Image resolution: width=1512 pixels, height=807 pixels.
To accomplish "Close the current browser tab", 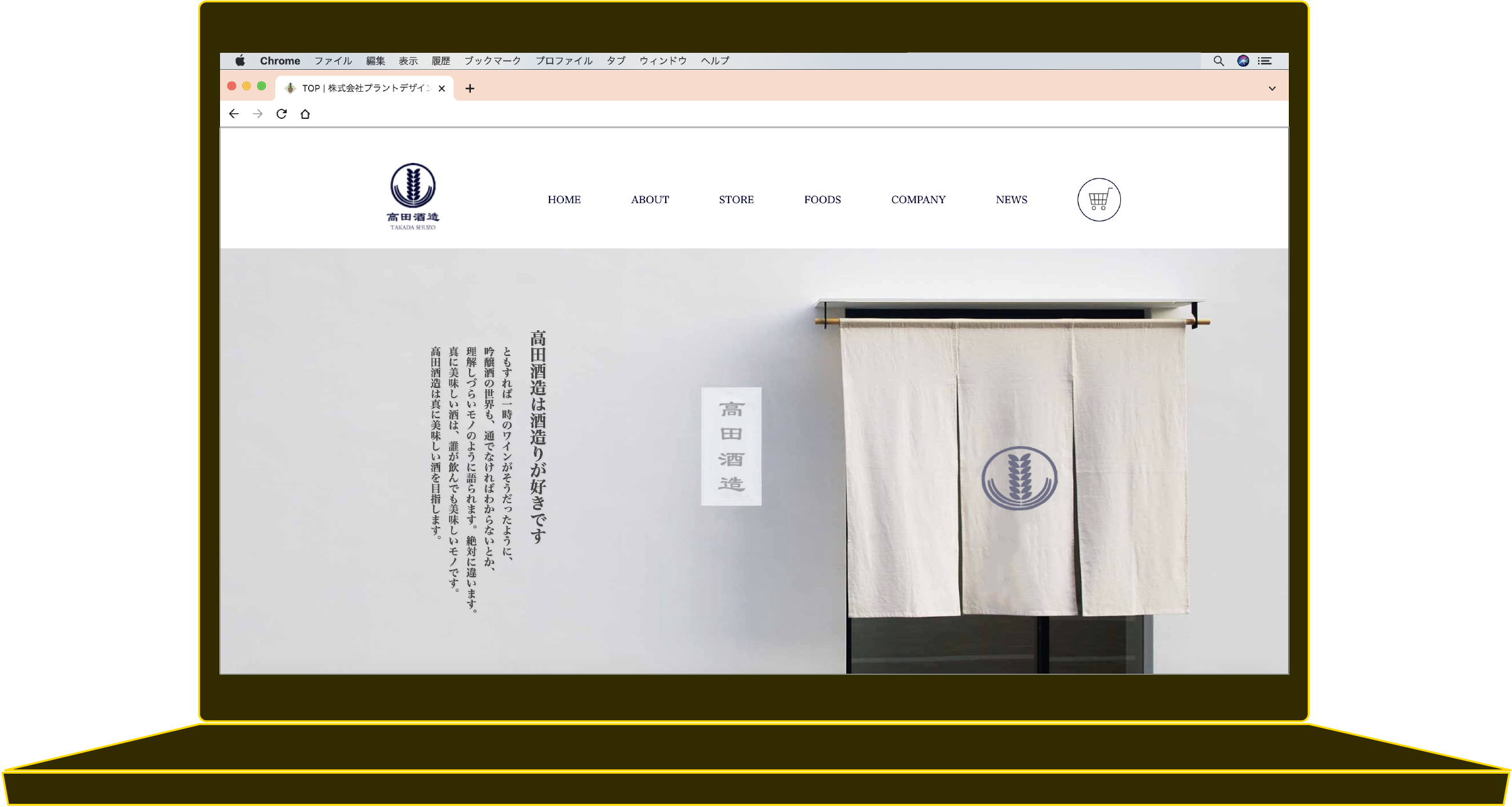I will tap(442, 89).
